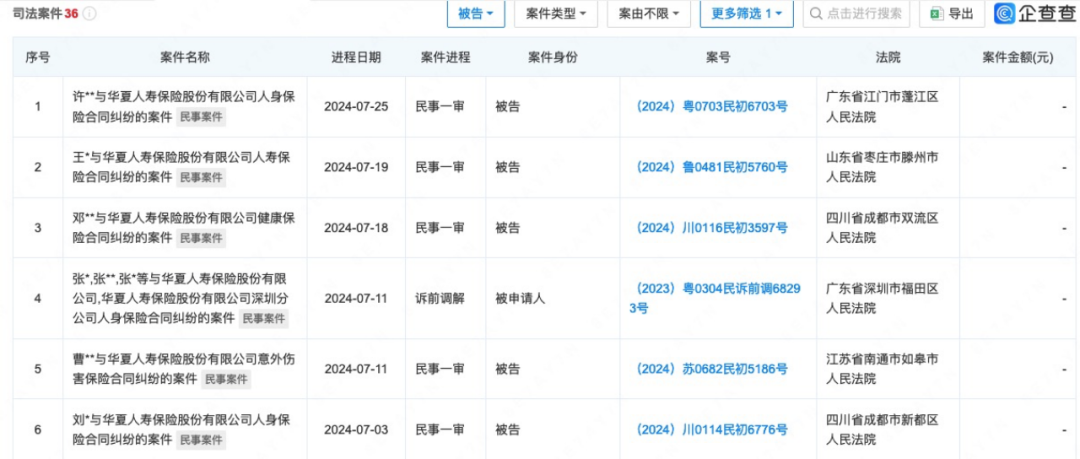This screenshot has width=1080, height=459.
Task: Click court 广东省江门市蓬江区人民法院
Action: (882, 107)
